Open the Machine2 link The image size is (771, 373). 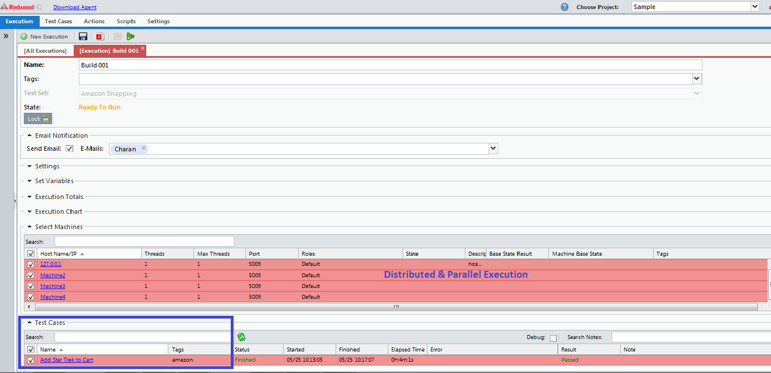53,275
